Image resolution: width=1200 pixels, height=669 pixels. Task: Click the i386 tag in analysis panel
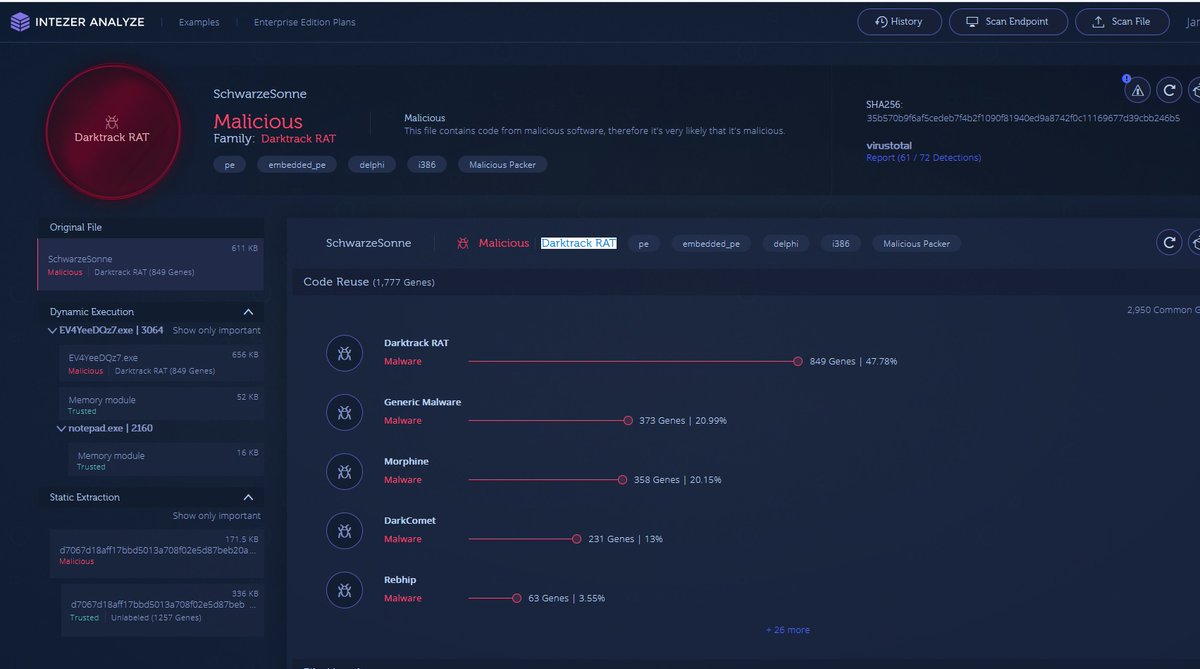point(841,243)
